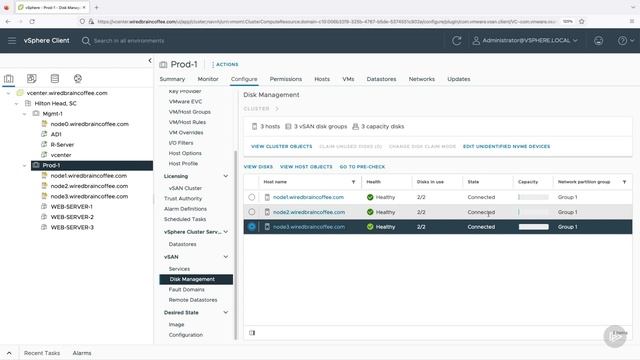Screen dimensions: 640x360
Task: Click the browser address bar URL
Action: click(x=327, y=22)
